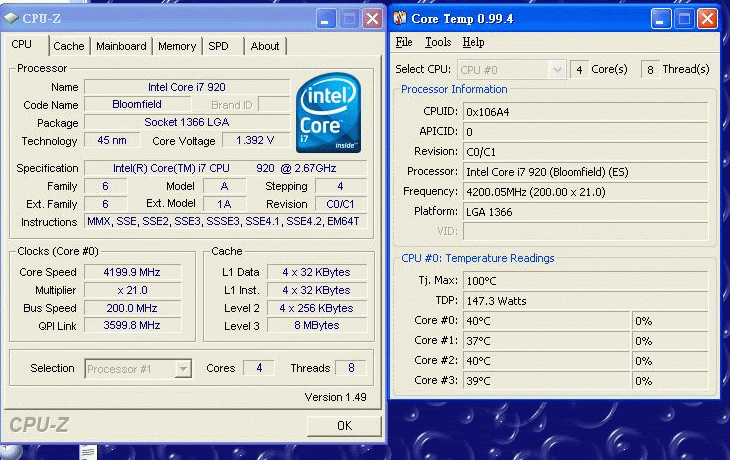730x460 pixels.
Task: Click the Specification field text
Action: tap(225, 168)
